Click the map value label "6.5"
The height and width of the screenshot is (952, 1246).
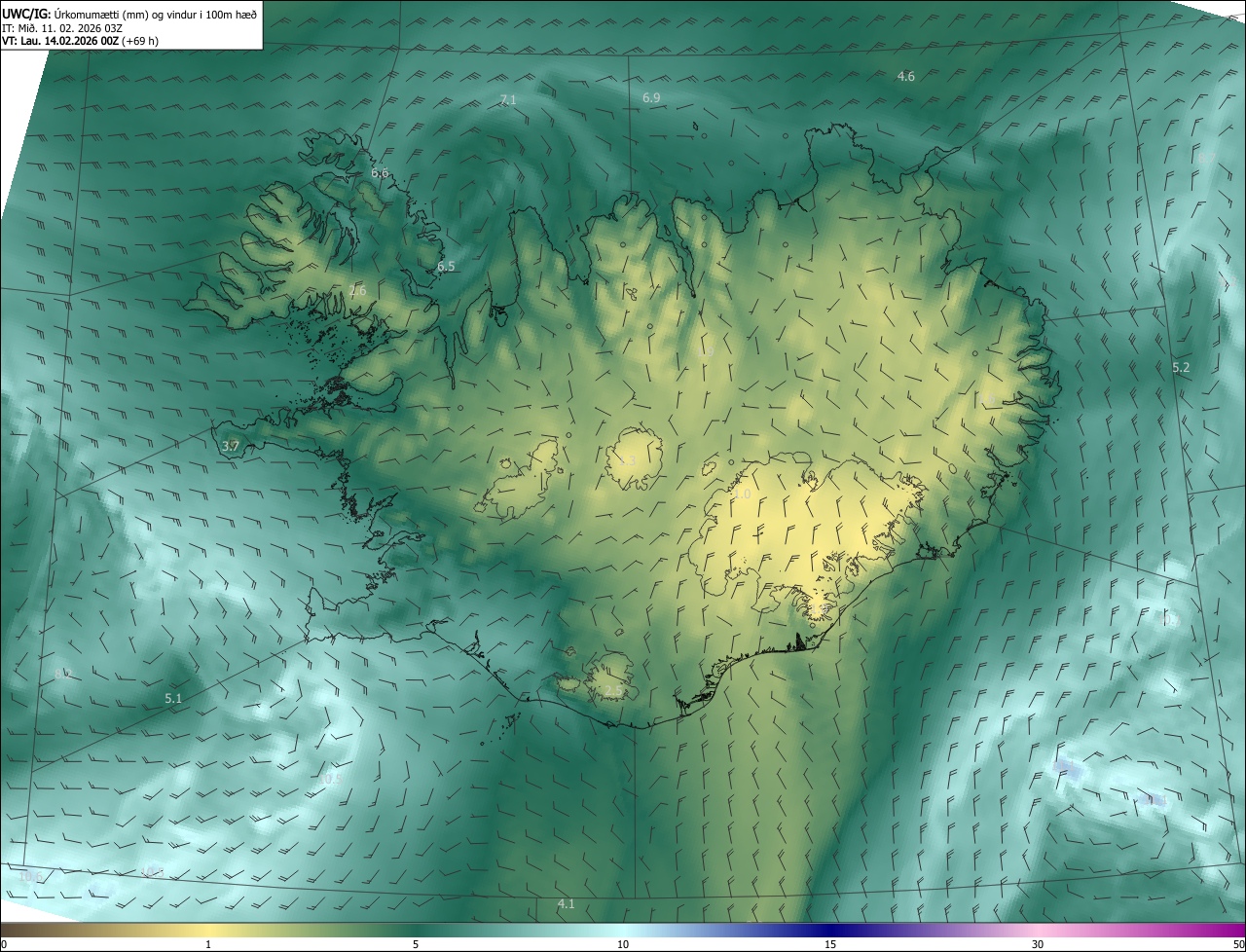click(446, 266)
